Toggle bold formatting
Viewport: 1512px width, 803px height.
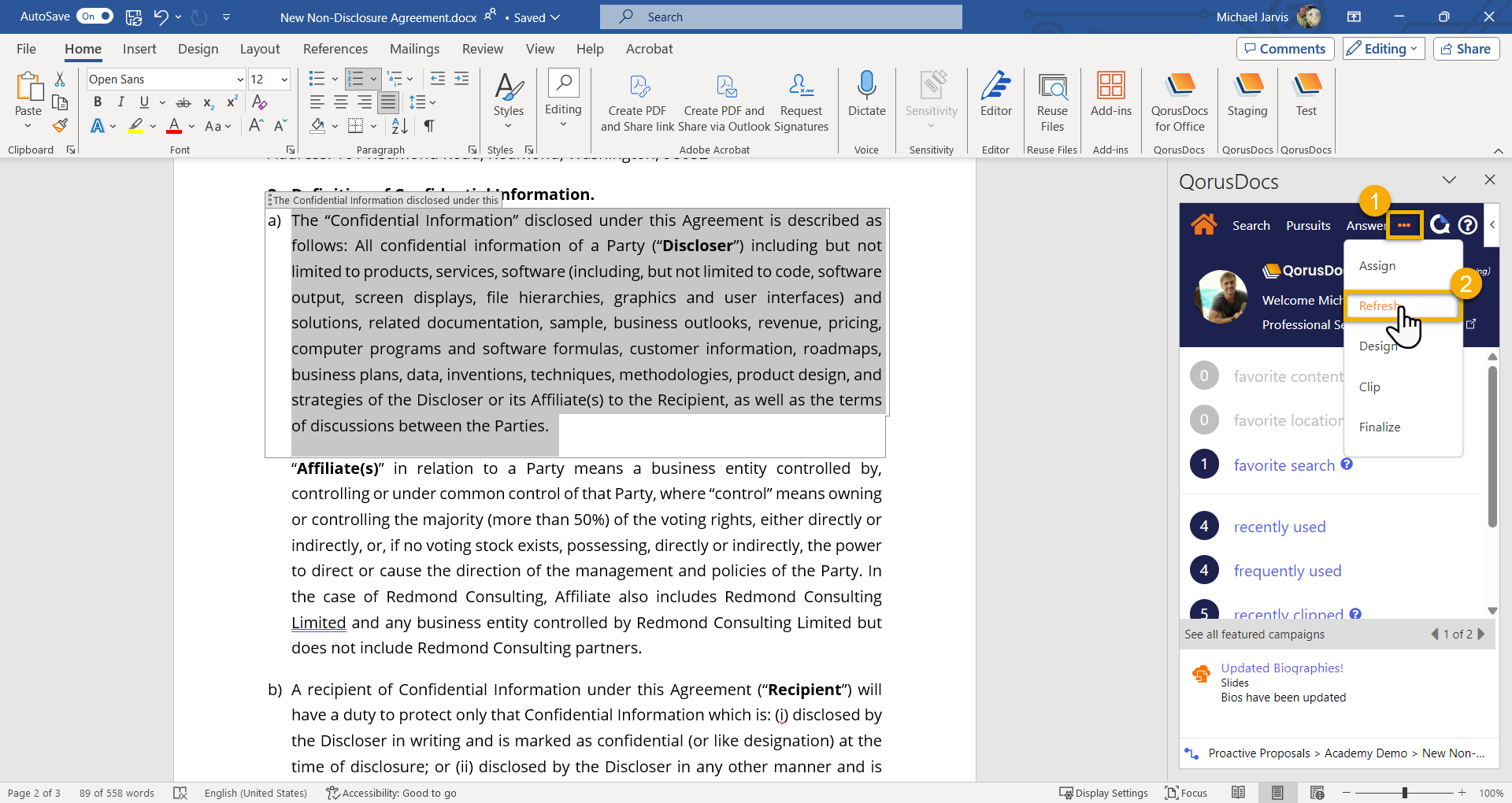click(x=98, y=102)
